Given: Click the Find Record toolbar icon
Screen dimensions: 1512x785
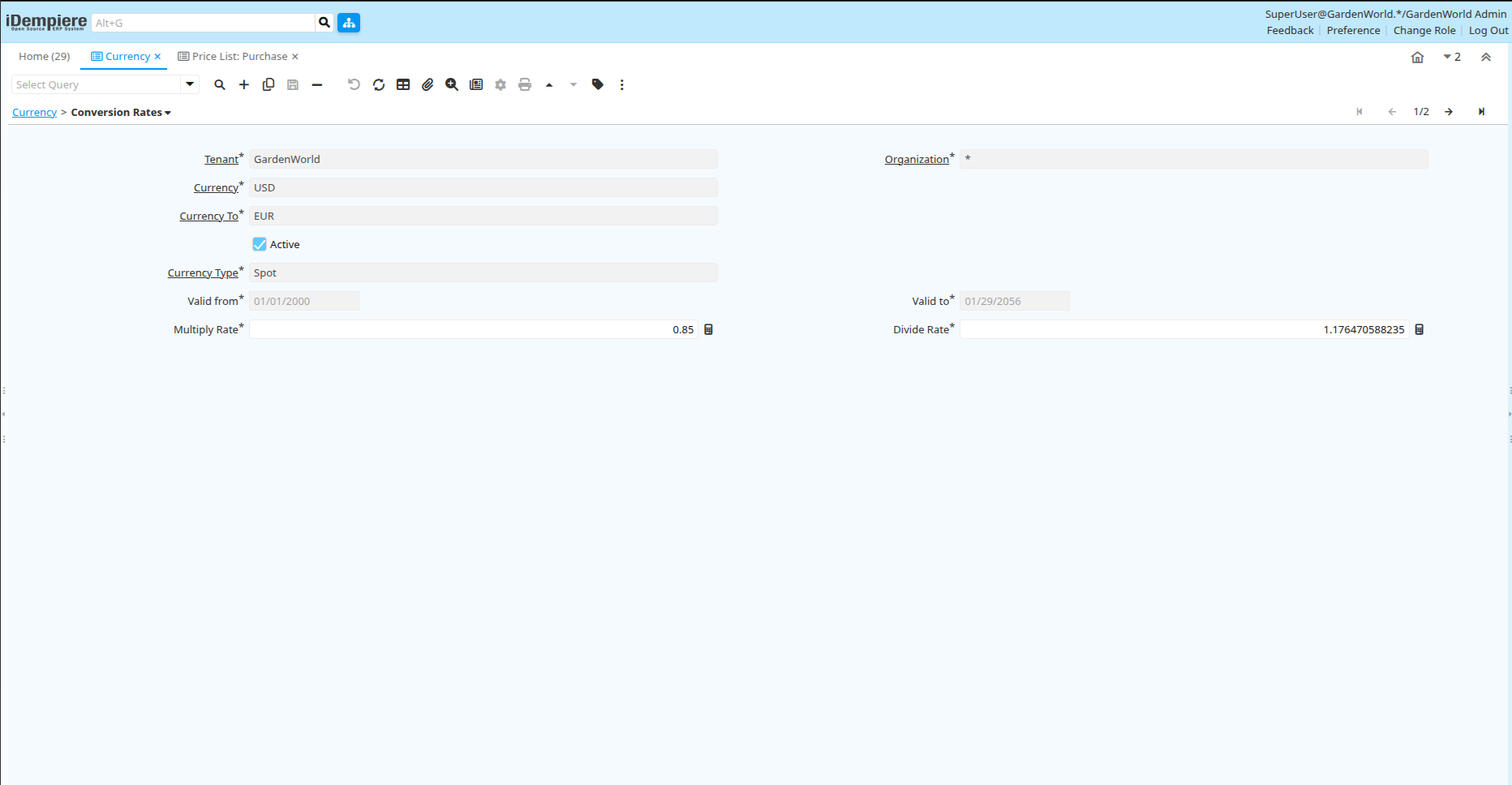Looking at the screenshot, I should point(220,84).
